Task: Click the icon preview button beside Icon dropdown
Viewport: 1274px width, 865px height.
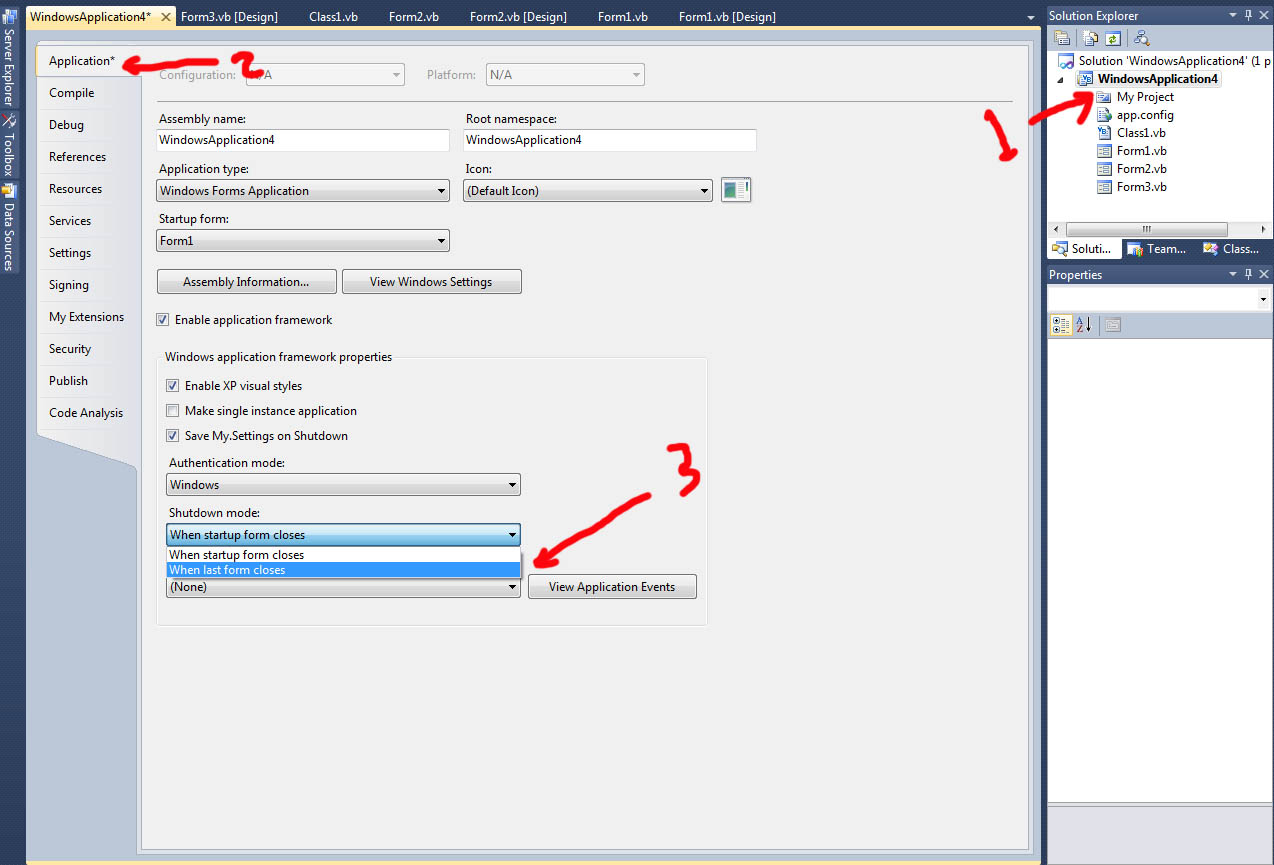Action: [x=735, y=190]
